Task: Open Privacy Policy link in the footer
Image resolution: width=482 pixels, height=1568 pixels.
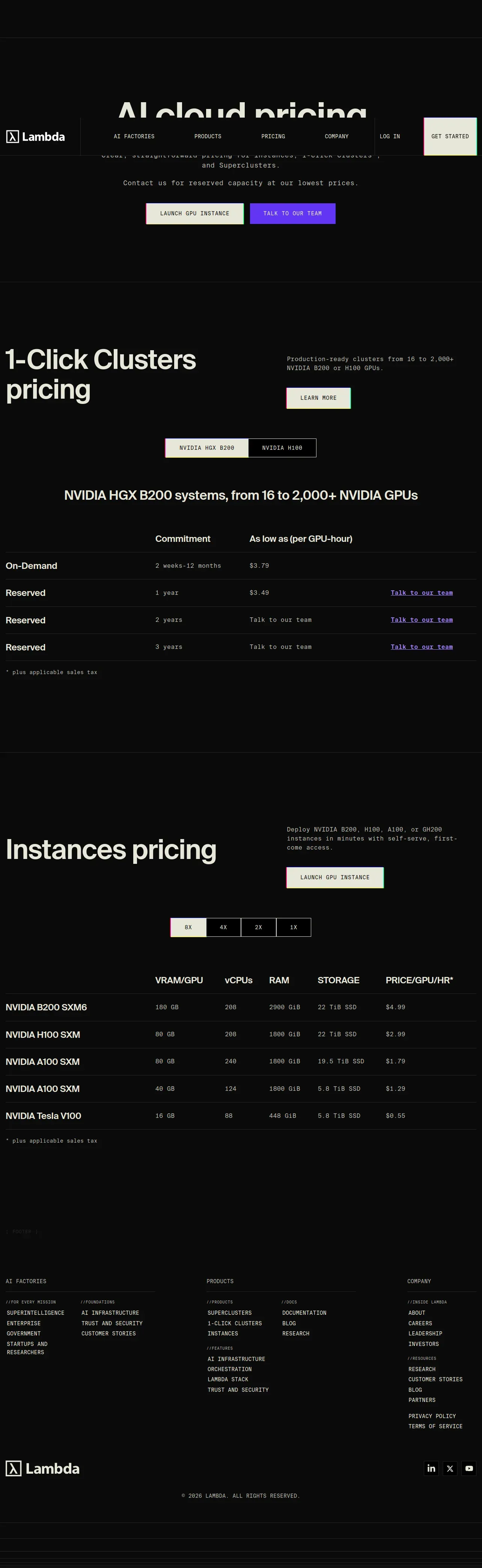Action: point(432,1416)
